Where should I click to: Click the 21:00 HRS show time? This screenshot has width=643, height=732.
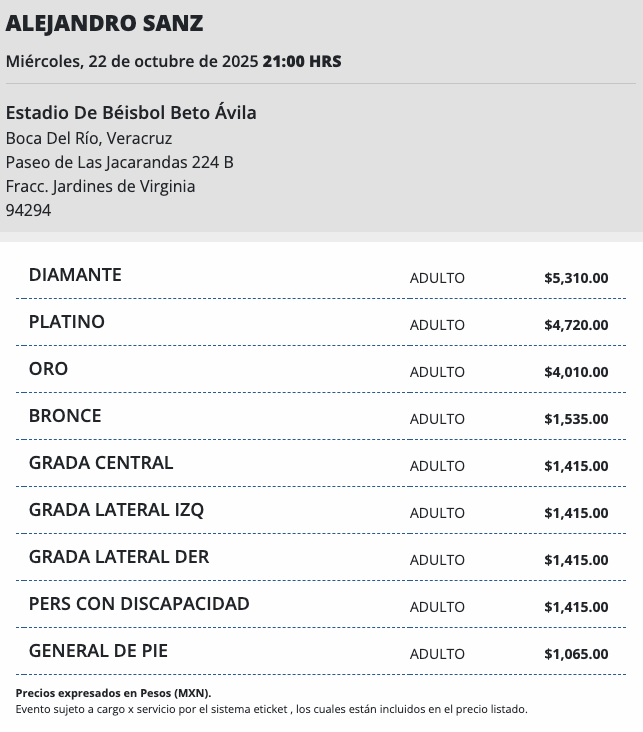tap(302, 61)
